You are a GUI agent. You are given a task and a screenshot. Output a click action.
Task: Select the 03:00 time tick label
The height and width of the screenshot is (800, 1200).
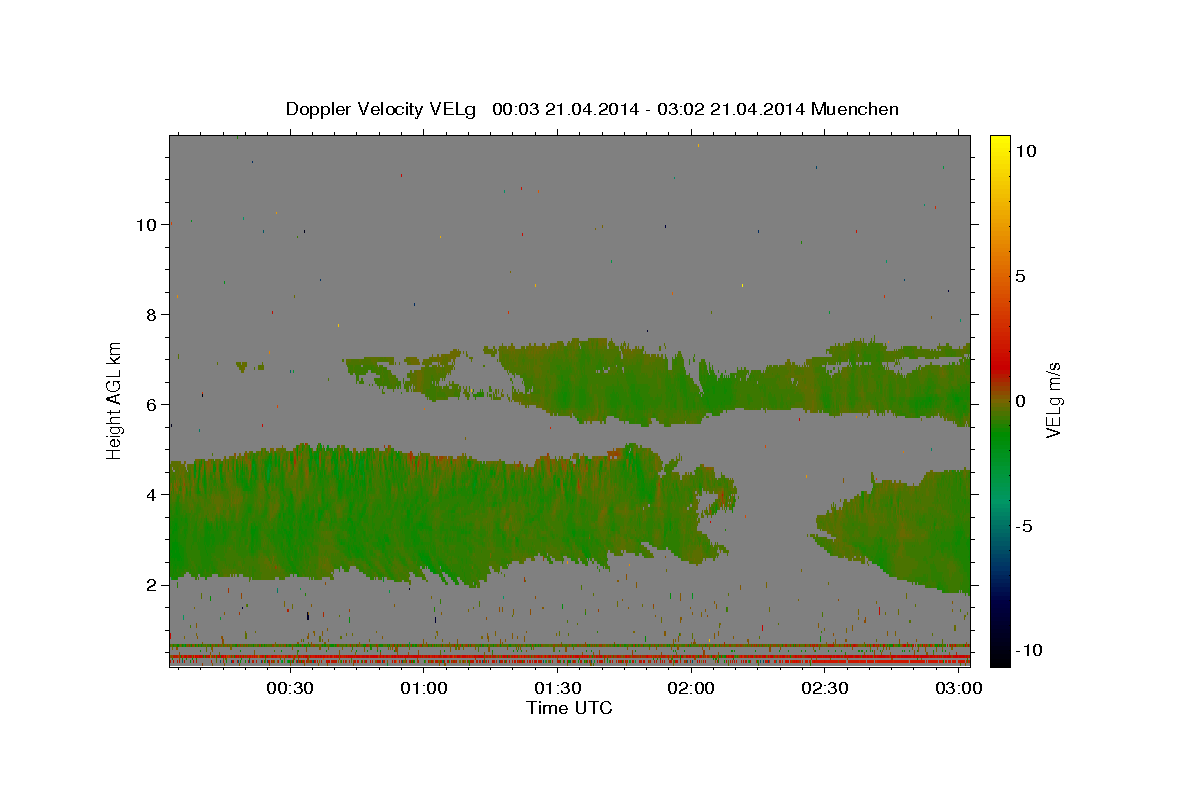coord(958,689)
